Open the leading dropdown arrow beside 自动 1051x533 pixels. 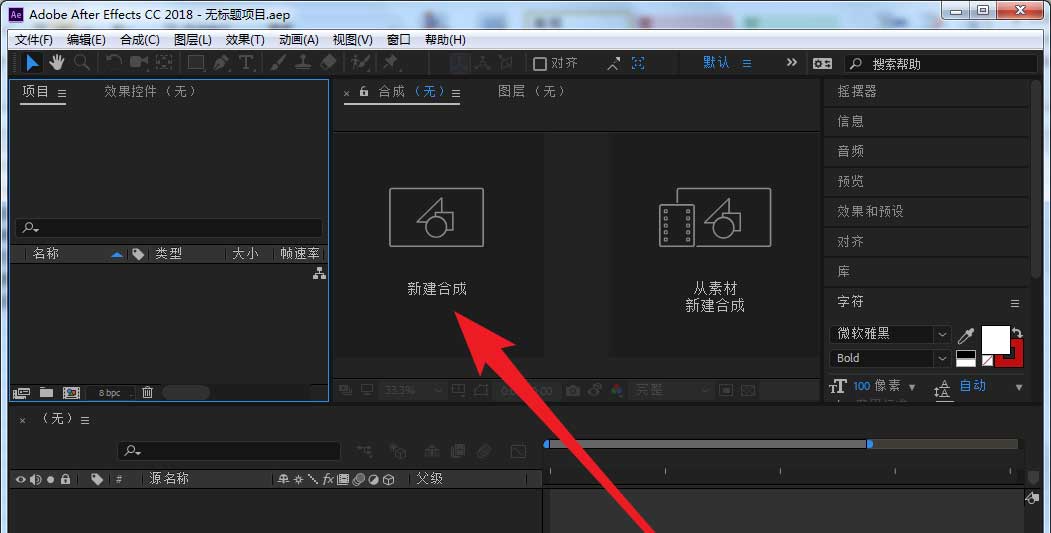(x=1019, y=388)
